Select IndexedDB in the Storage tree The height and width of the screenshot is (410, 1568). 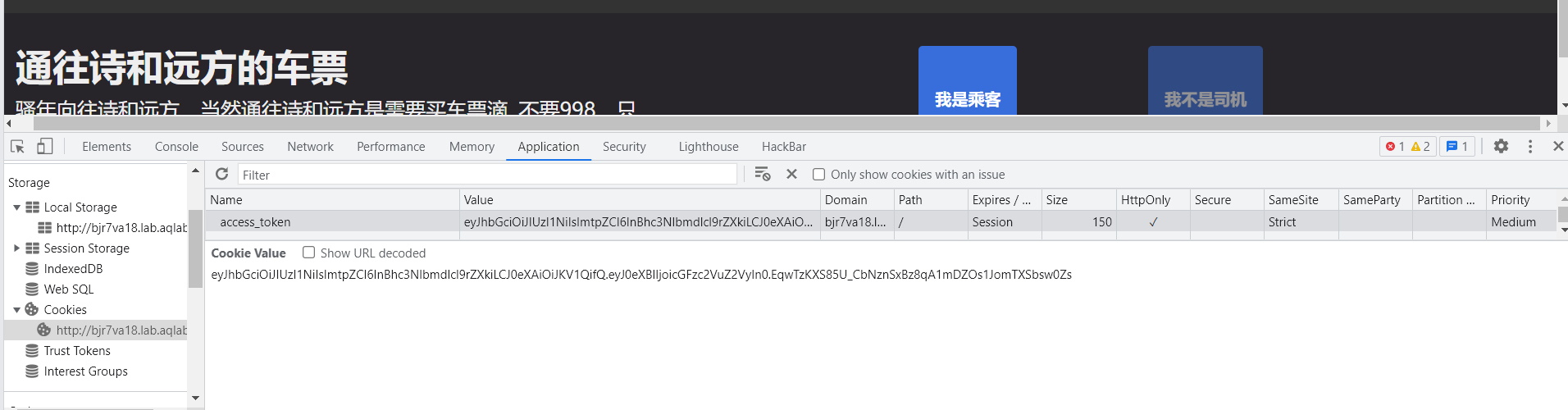point(73,268)
